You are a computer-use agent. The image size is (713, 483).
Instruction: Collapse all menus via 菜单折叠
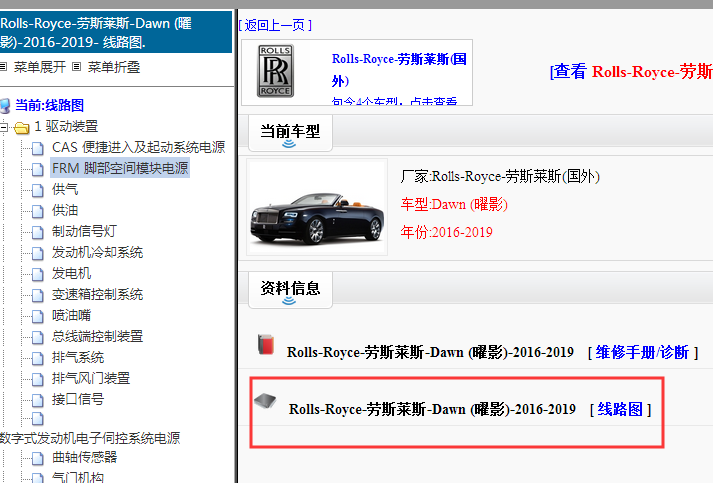pyautogui.click(x=114, y=67)
